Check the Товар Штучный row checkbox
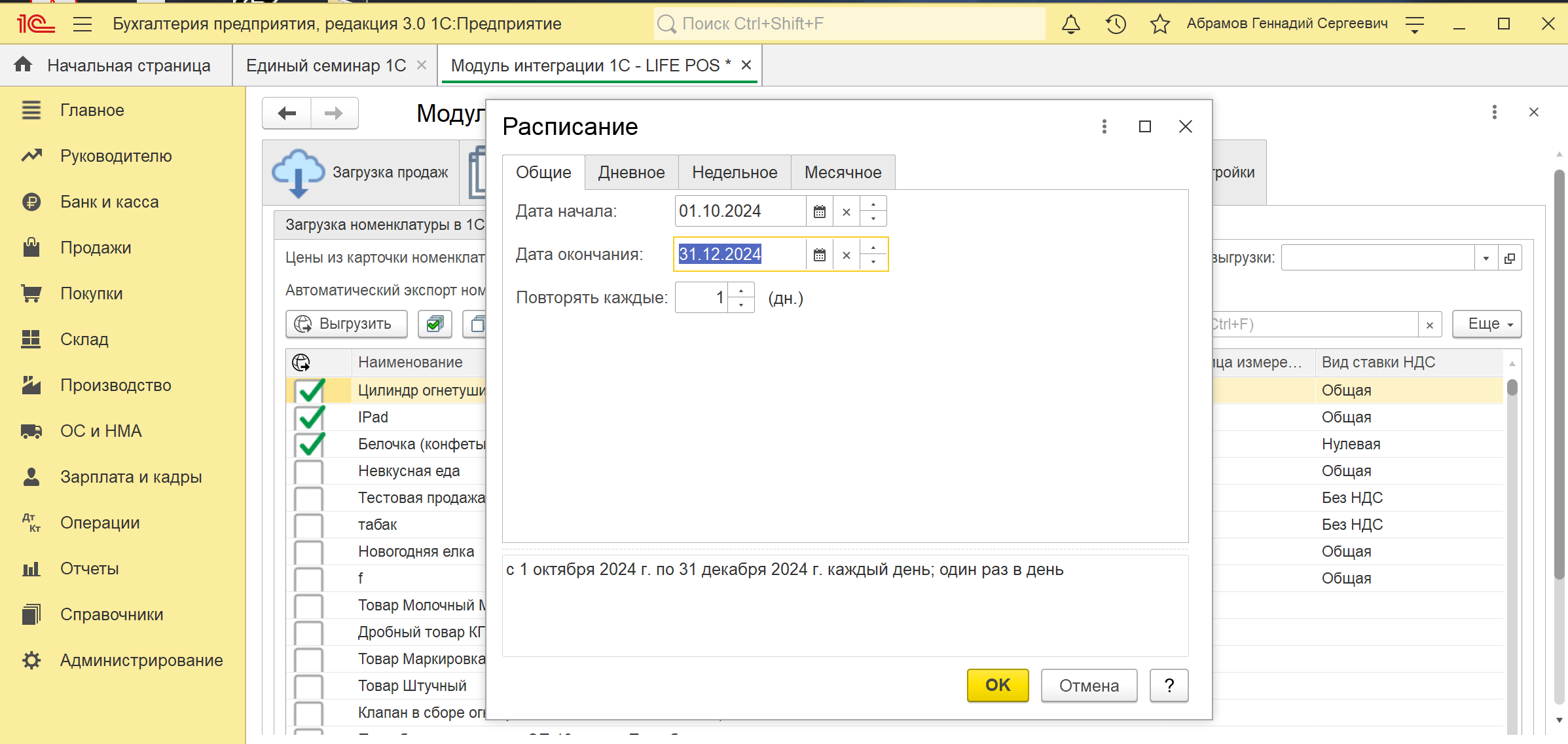Image resolution: width=1568 pixels, height=744 pixels. point(308,686)
